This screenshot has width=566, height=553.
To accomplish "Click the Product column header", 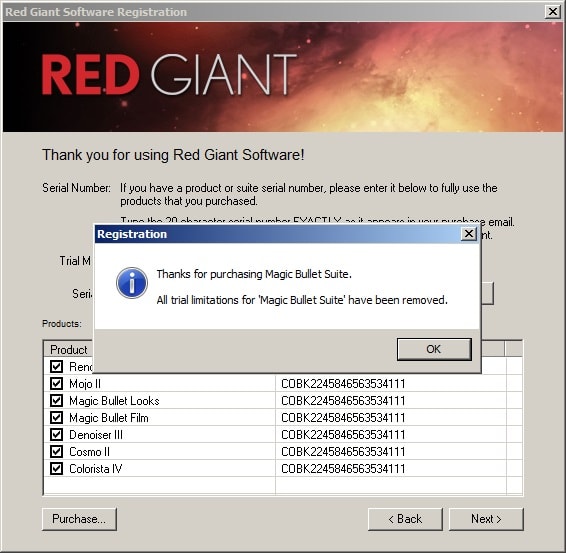I will tap(69, 349).
